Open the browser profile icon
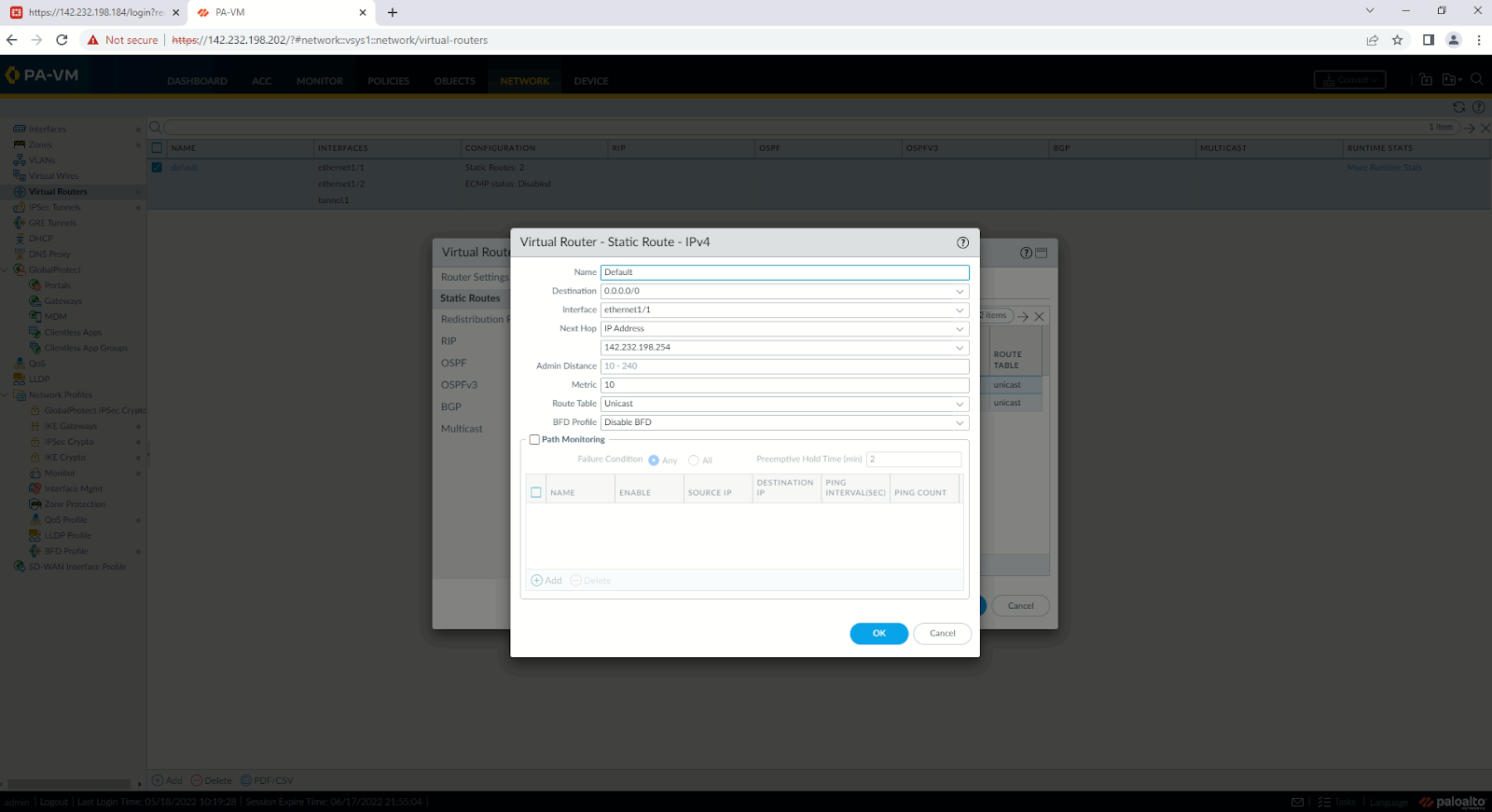This screenshot has height=812, width=1492. coord(1453,40)
